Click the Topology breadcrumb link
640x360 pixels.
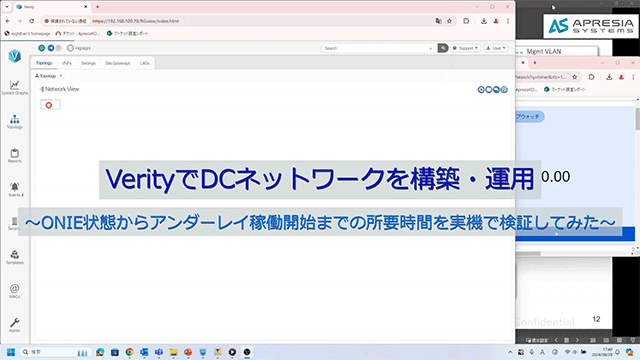click(48, 76)
